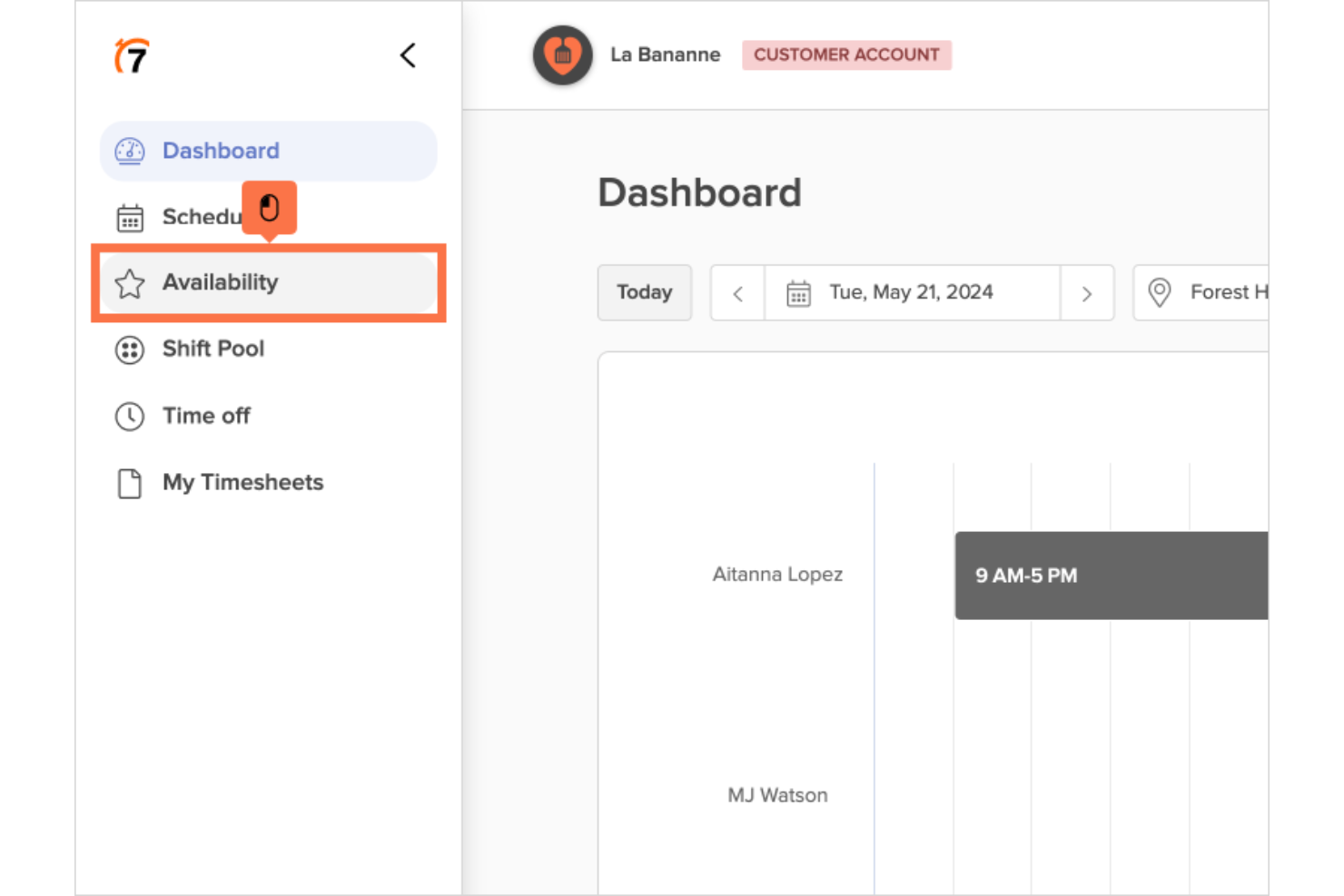Navigate to the Shift Pool section
This screenshot has height=896, width=1344.
coord(213,350)
